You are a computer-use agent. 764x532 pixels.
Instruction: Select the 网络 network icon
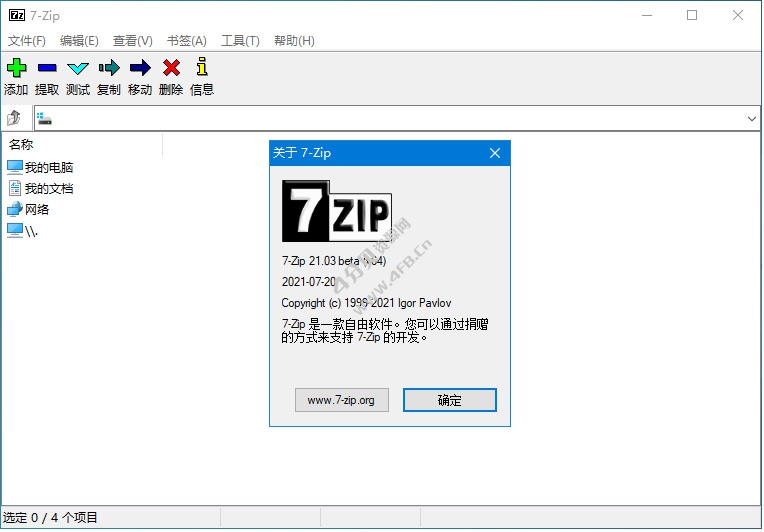point(15,209)
